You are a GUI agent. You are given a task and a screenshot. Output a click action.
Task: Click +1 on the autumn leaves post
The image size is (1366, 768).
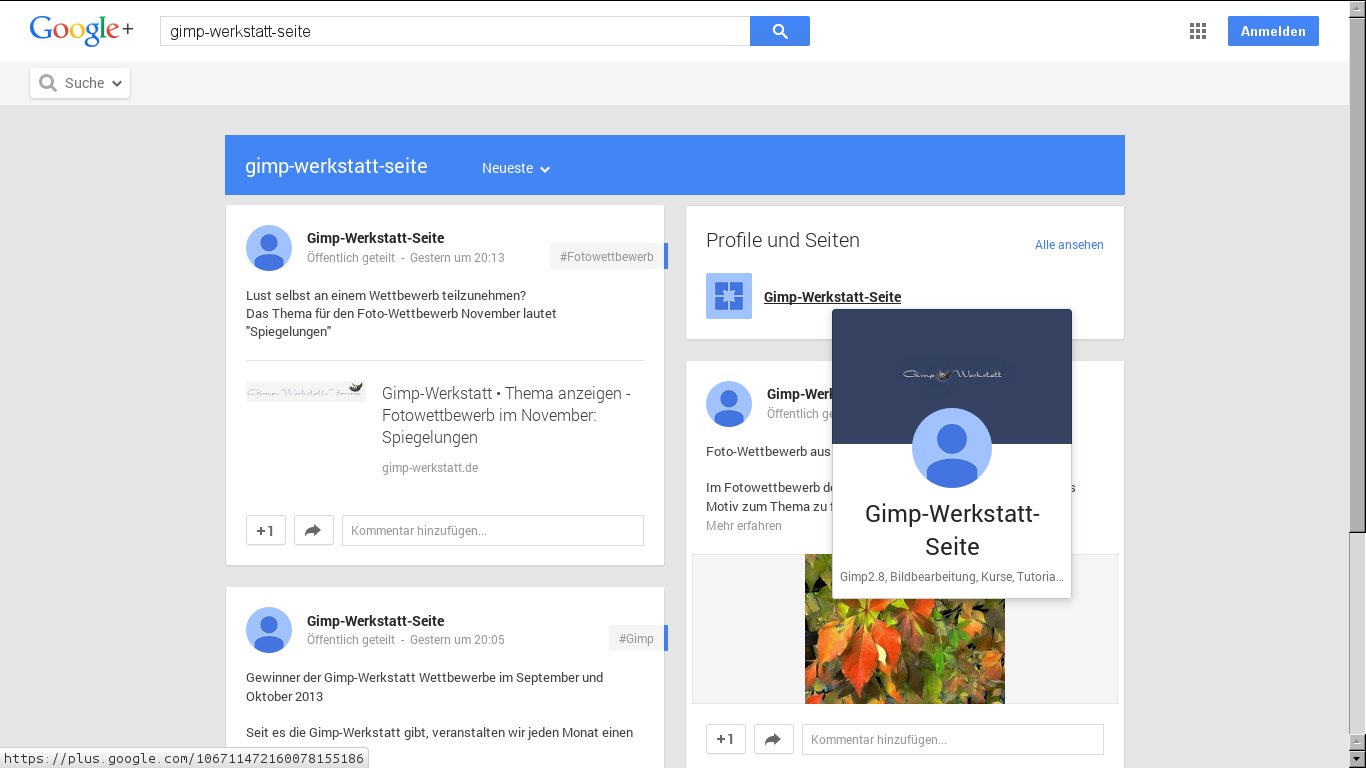pos(726,739)
